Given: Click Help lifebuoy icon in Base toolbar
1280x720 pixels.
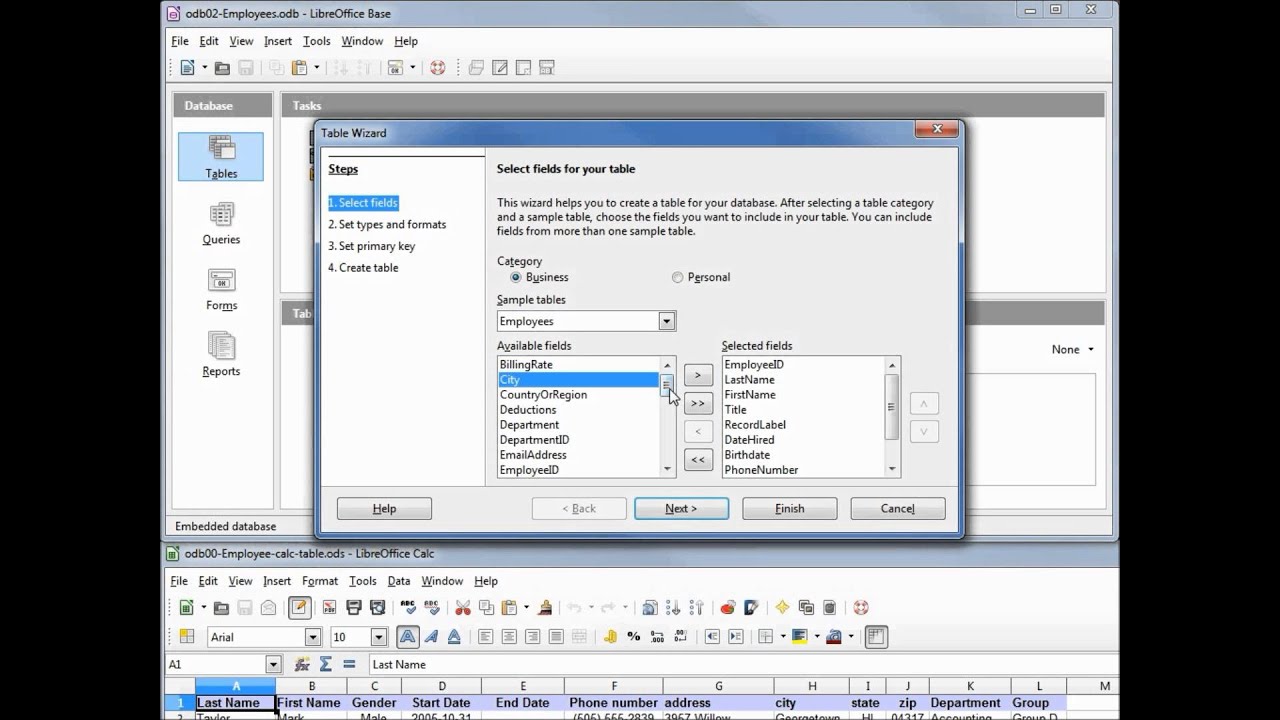Looking at the screenshot, I should point(437,68).
